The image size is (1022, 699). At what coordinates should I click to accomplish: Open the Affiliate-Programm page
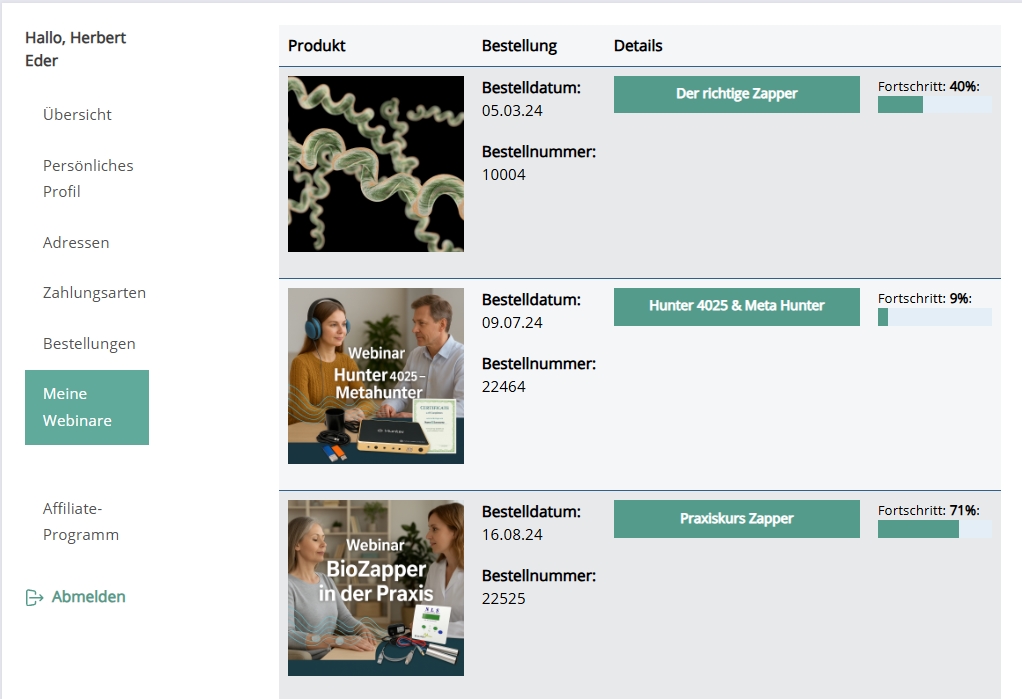coord(81,521)
